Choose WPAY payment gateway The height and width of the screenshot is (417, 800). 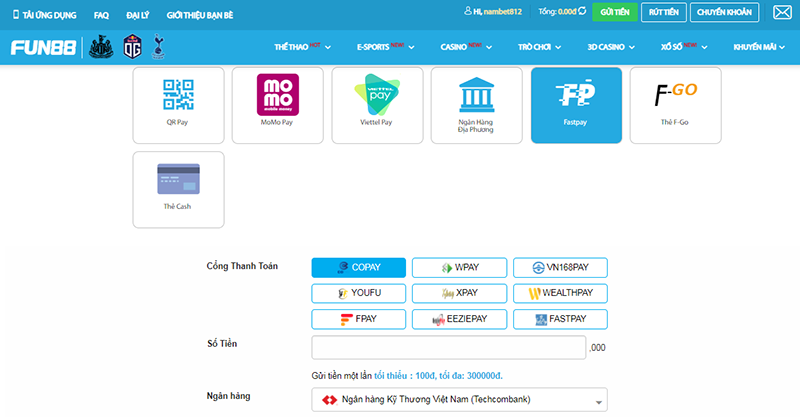pyautogui.click(x=459, y=267)
